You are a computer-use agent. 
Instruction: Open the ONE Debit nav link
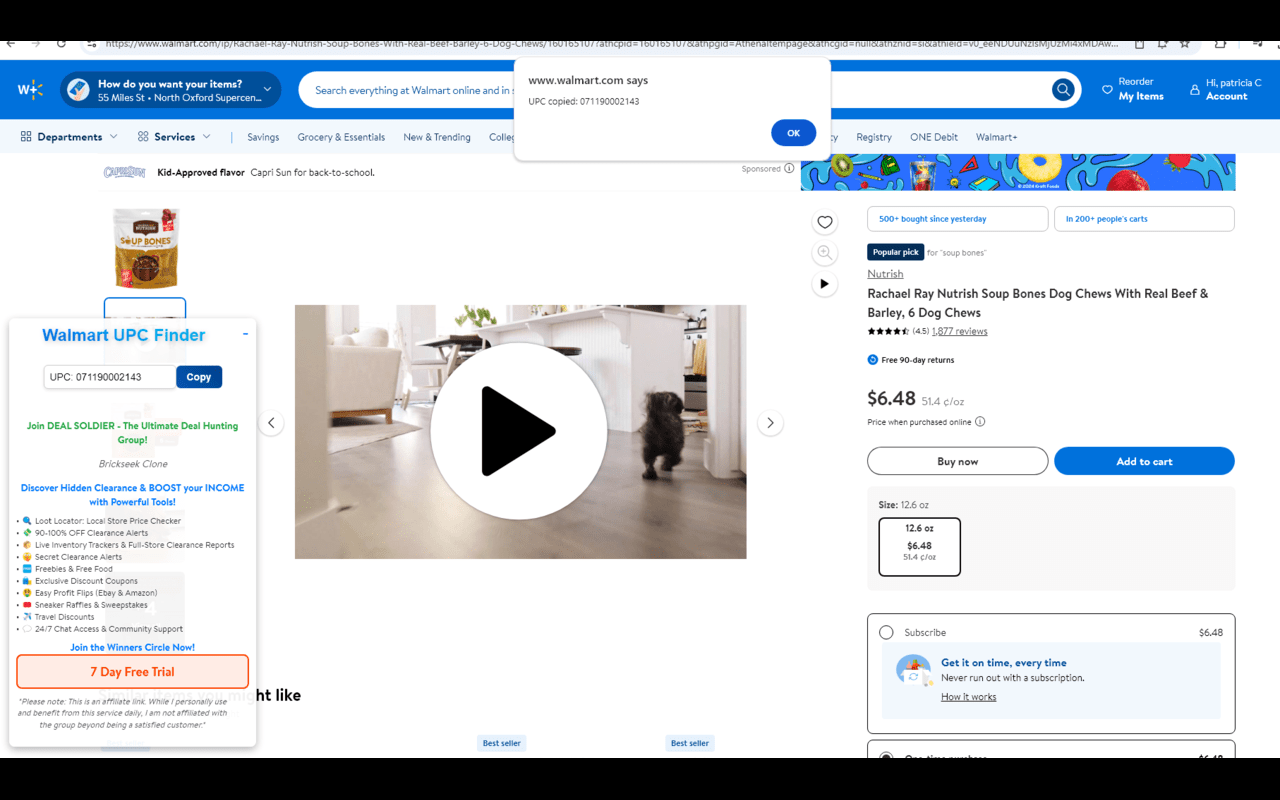coord(934,137)
